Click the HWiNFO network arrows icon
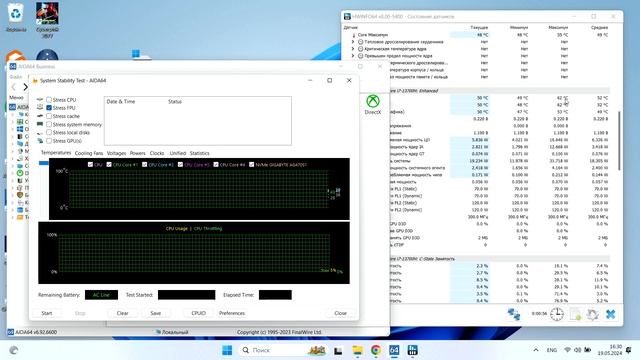This screenshot has width=640, height=360. point(513,314)
